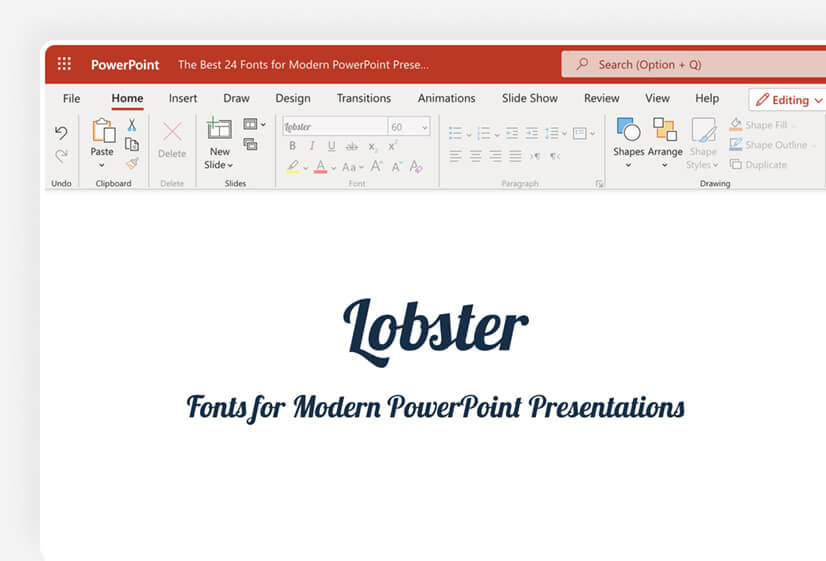Screen dimensions: 826x561
Task: Click the Lobster font name box
Action: pyautogui.click(x=335, y=126)
